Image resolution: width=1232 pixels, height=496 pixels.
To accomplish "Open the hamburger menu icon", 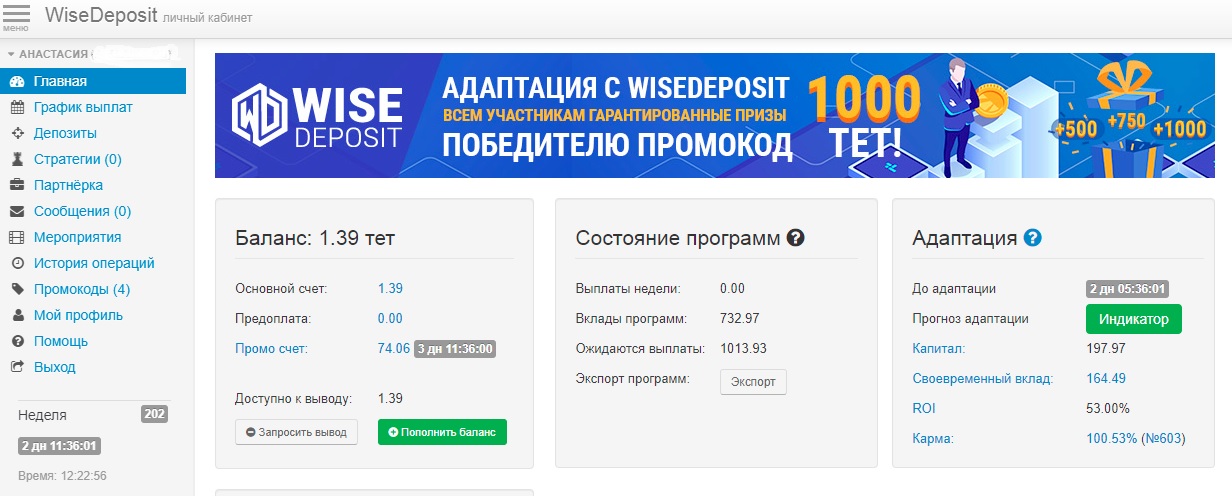I will [x=17, y=16].
